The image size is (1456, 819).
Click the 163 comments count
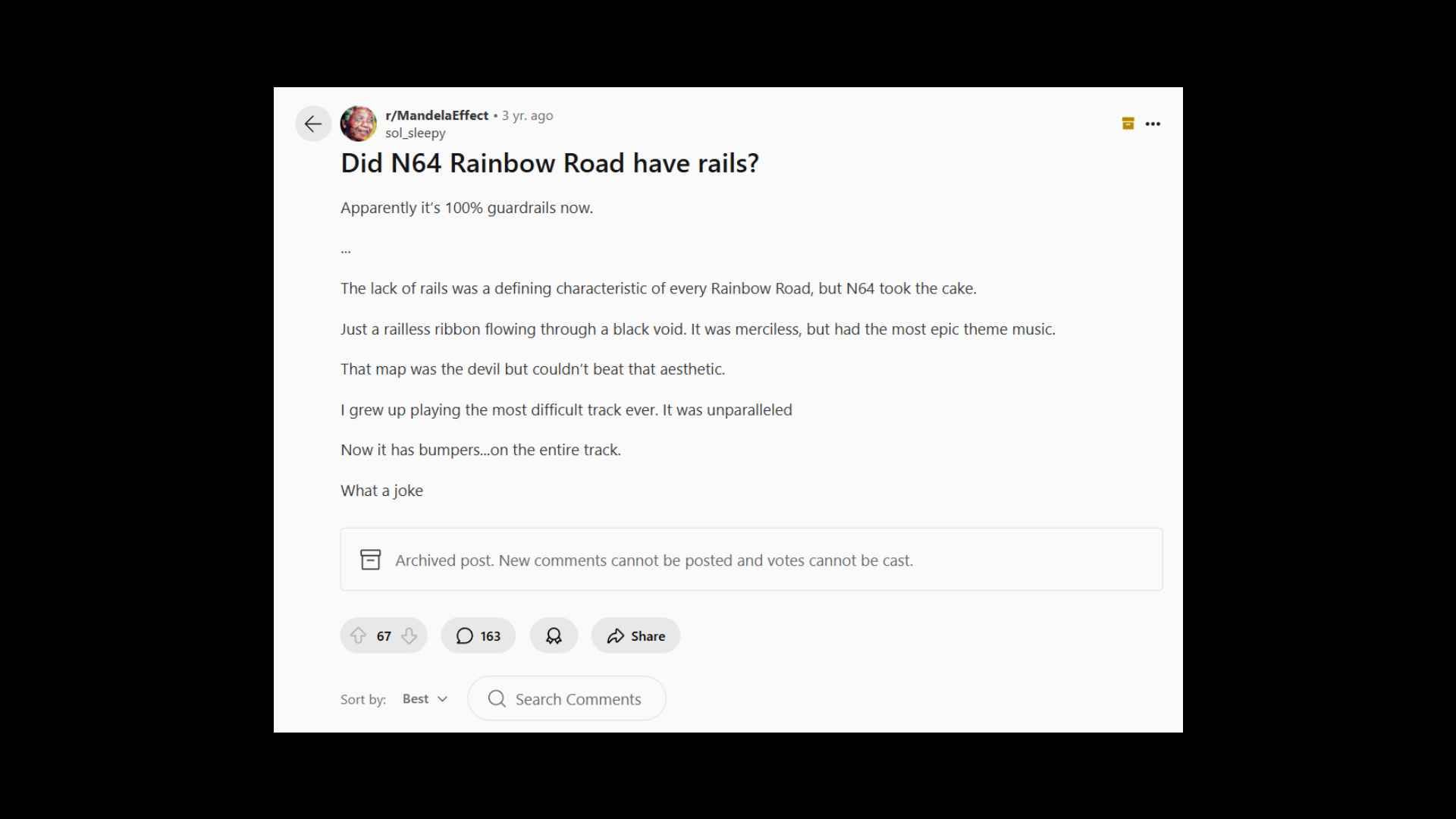pyautogui.click(x=477, y=635)
